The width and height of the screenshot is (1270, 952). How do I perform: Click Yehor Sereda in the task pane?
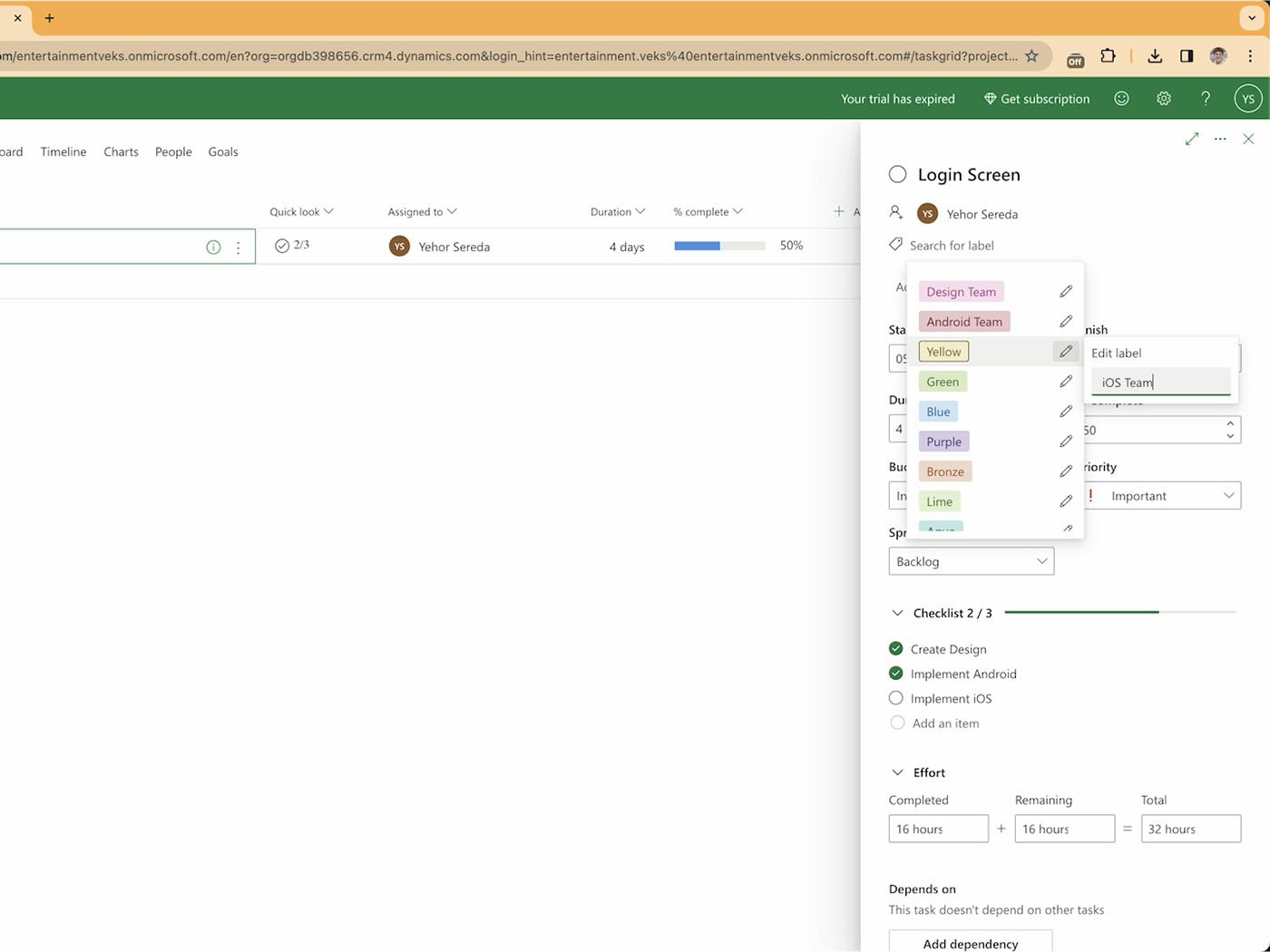point(982,214)
